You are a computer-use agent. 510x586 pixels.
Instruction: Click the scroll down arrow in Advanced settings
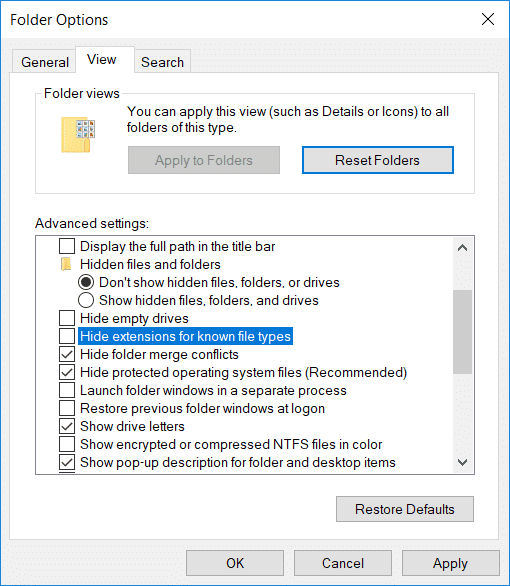pos(463,462)
